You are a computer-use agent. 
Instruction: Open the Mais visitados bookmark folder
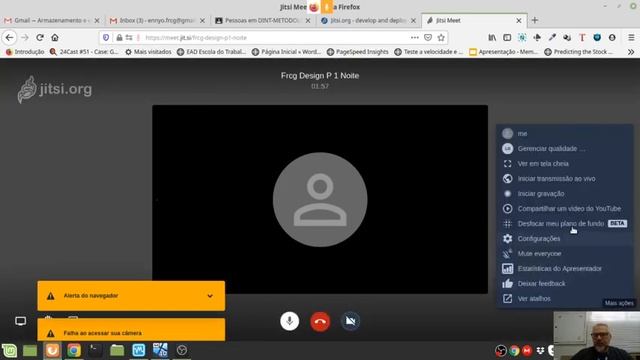click(148, 52)
